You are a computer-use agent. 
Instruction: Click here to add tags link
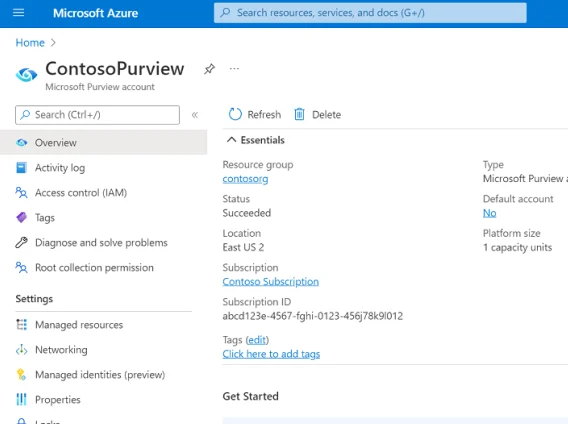point(271,354)
